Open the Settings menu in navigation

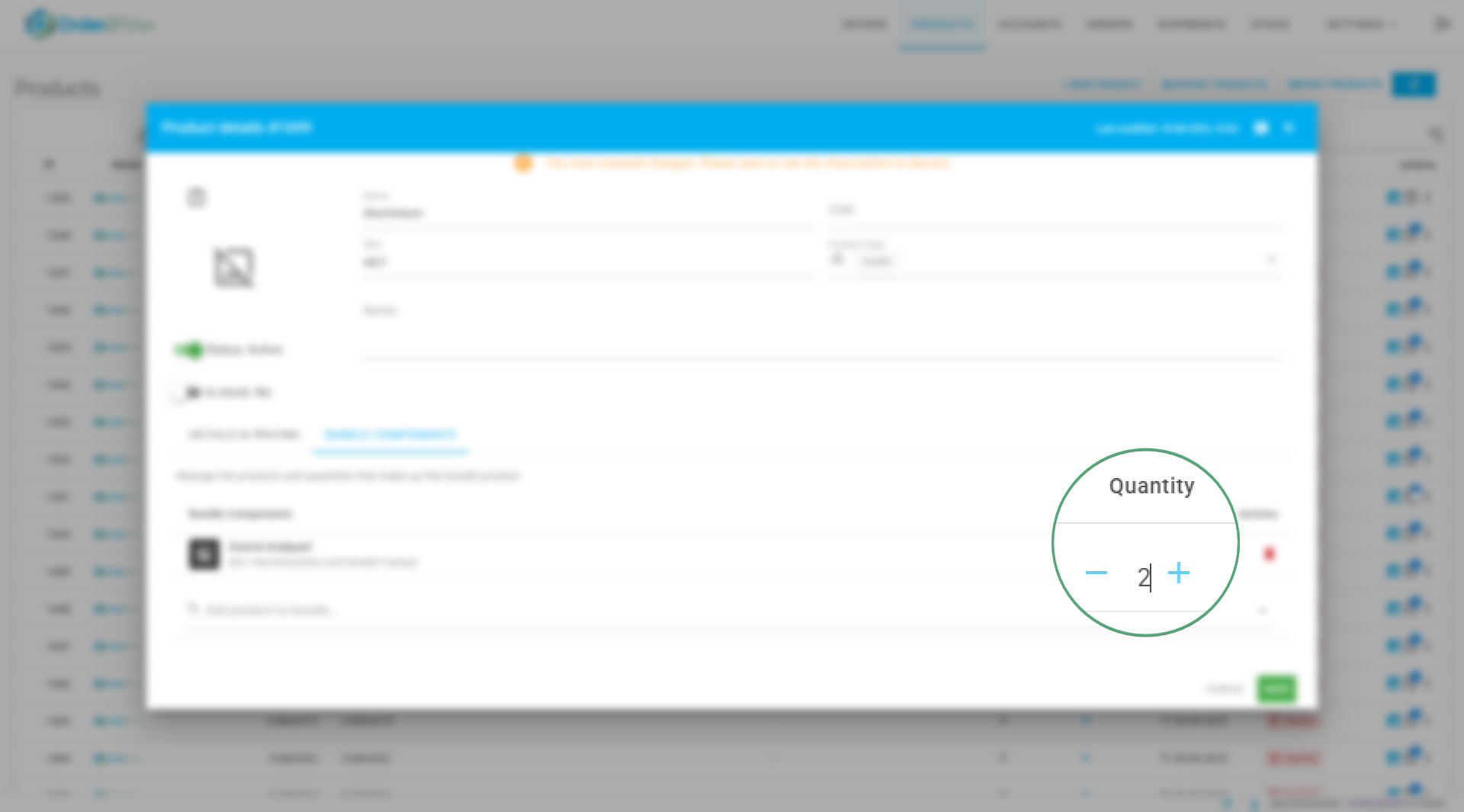[x=1360, y=24]
